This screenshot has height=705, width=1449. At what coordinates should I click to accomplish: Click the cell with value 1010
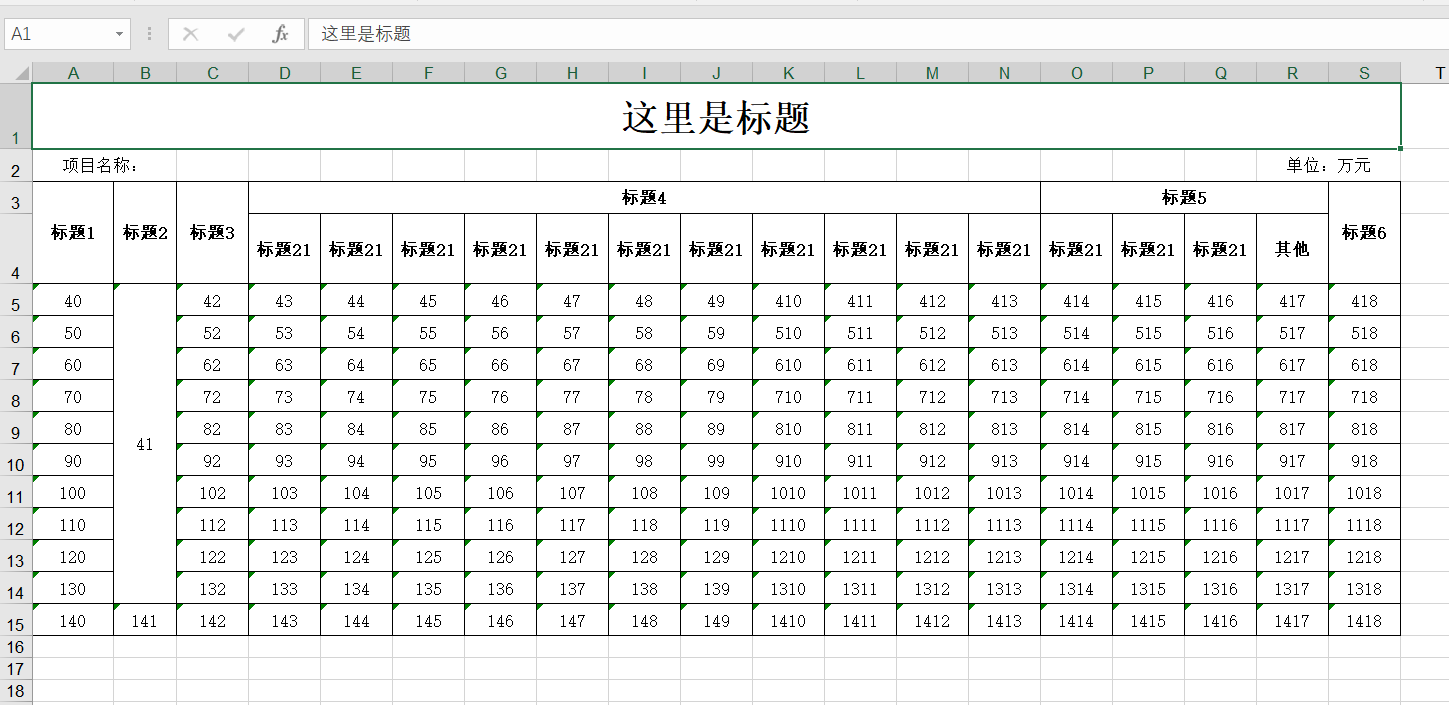[789, 492]
